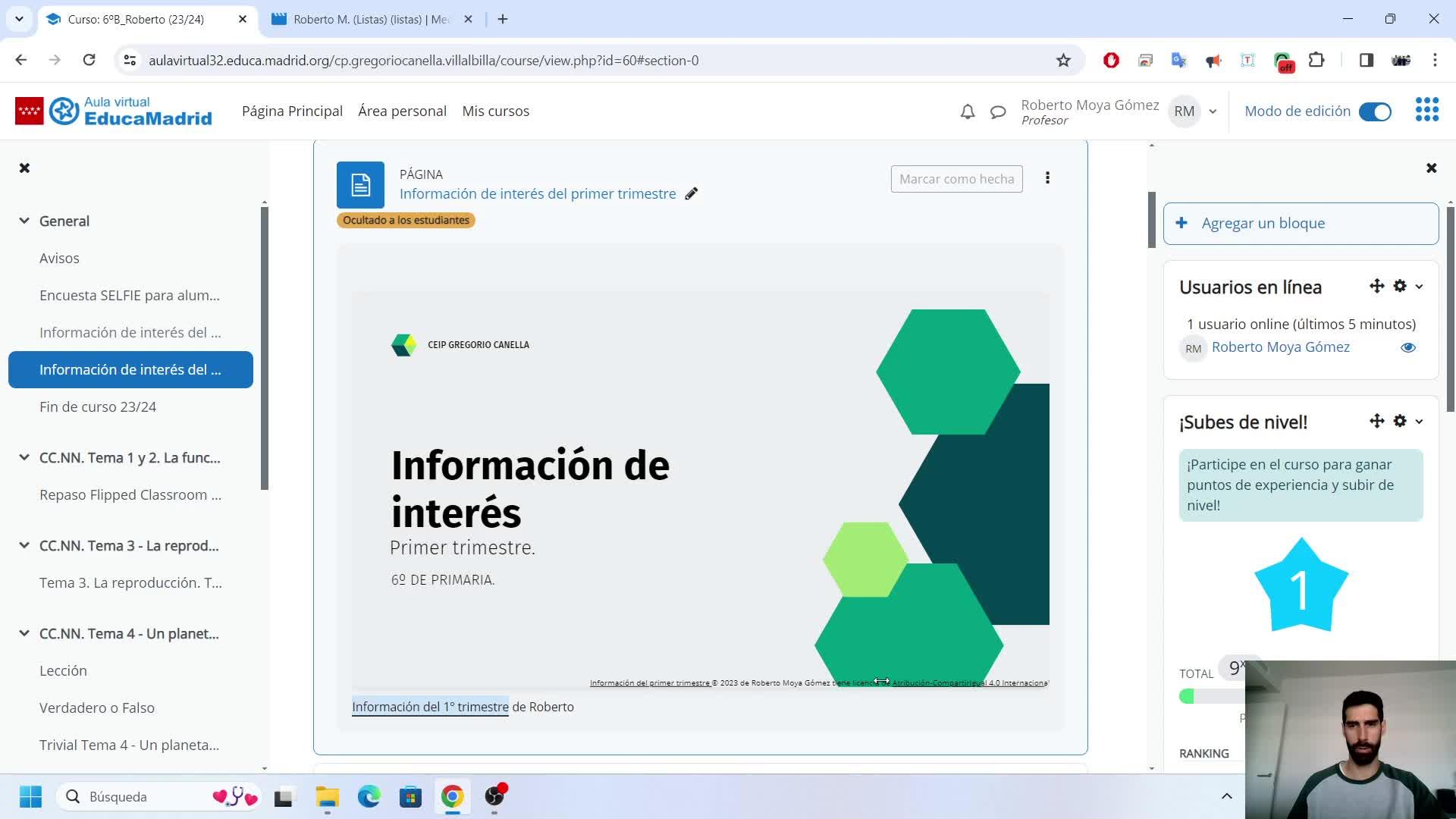This screenshot has width=1456, height=819.
Task: Open the messages speech bubble icon
Action: click(x=998, y=112)
